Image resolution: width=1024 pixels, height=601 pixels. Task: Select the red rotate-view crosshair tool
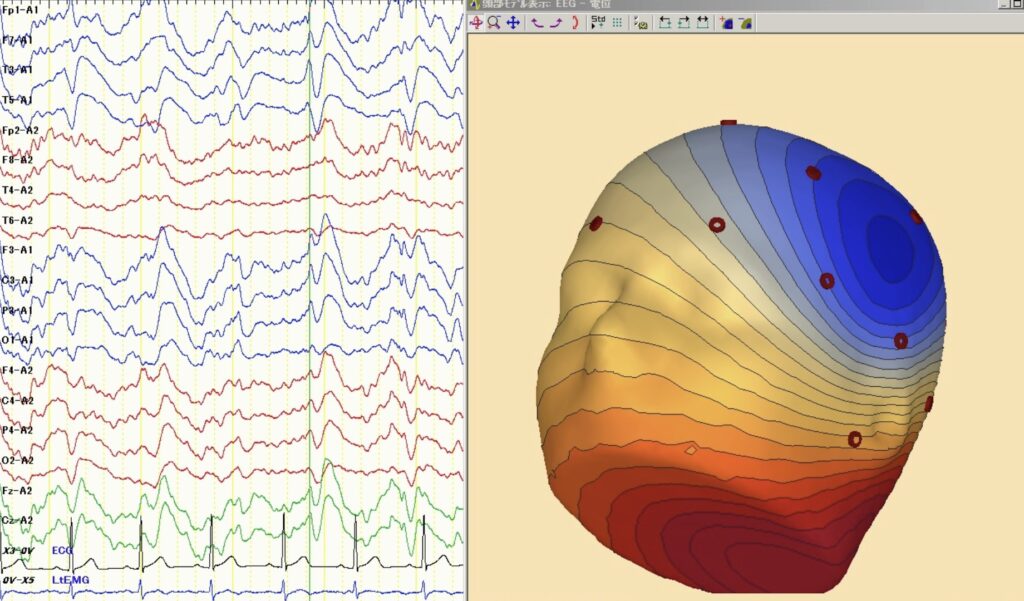(476, 23)
